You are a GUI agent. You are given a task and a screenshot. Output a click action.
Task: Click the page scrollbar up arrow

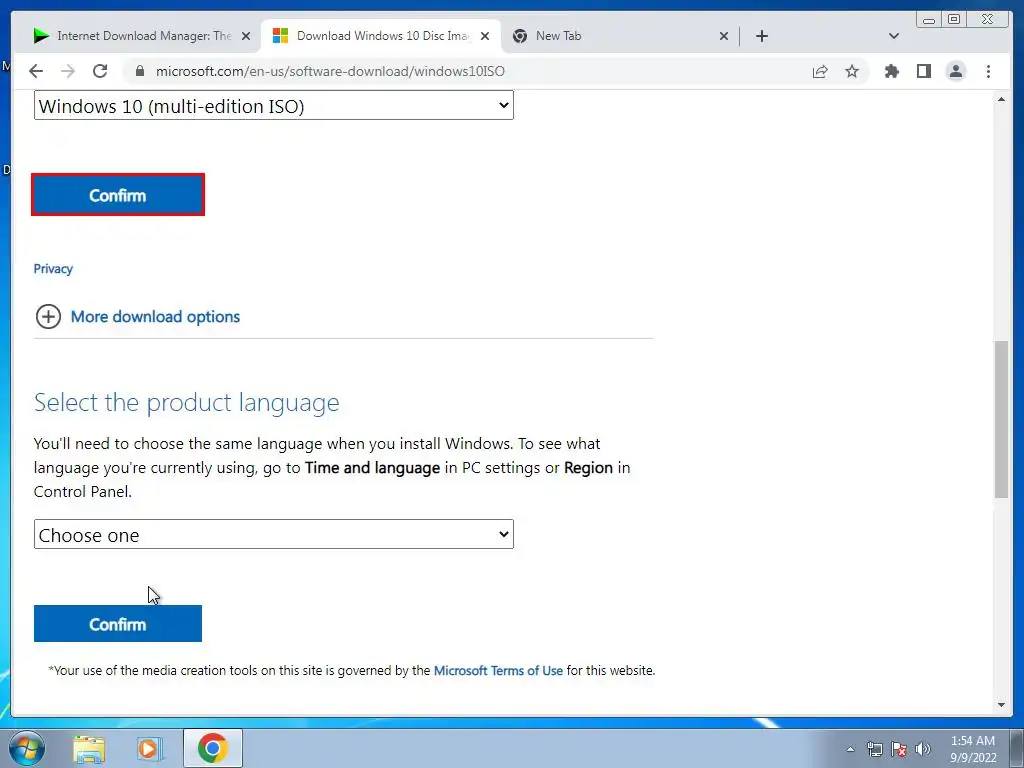(x=1001, y=99)
